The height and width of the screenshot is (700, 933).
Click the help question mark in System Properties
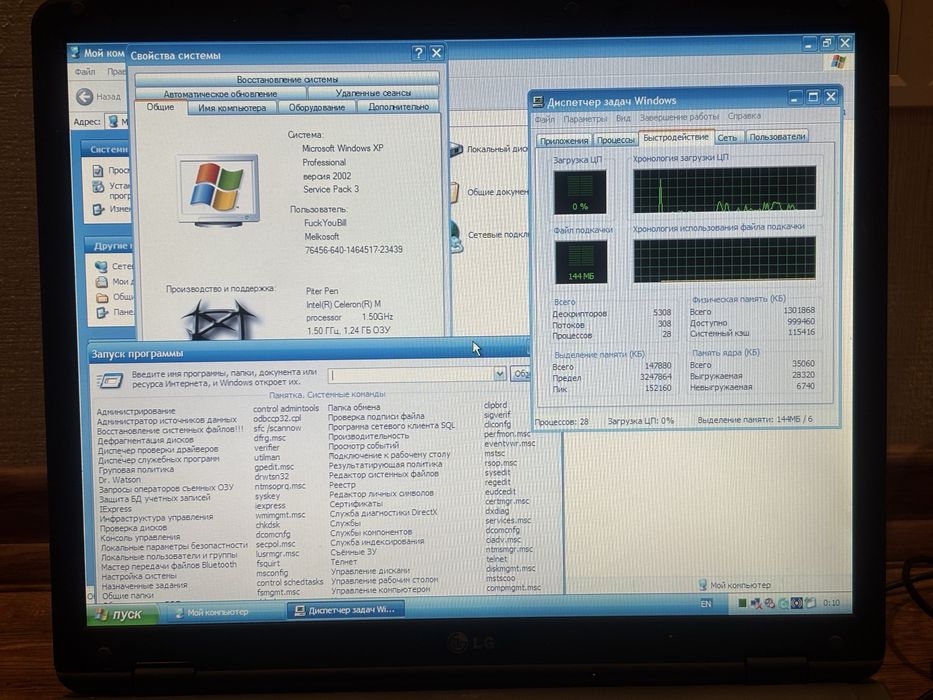418,53
